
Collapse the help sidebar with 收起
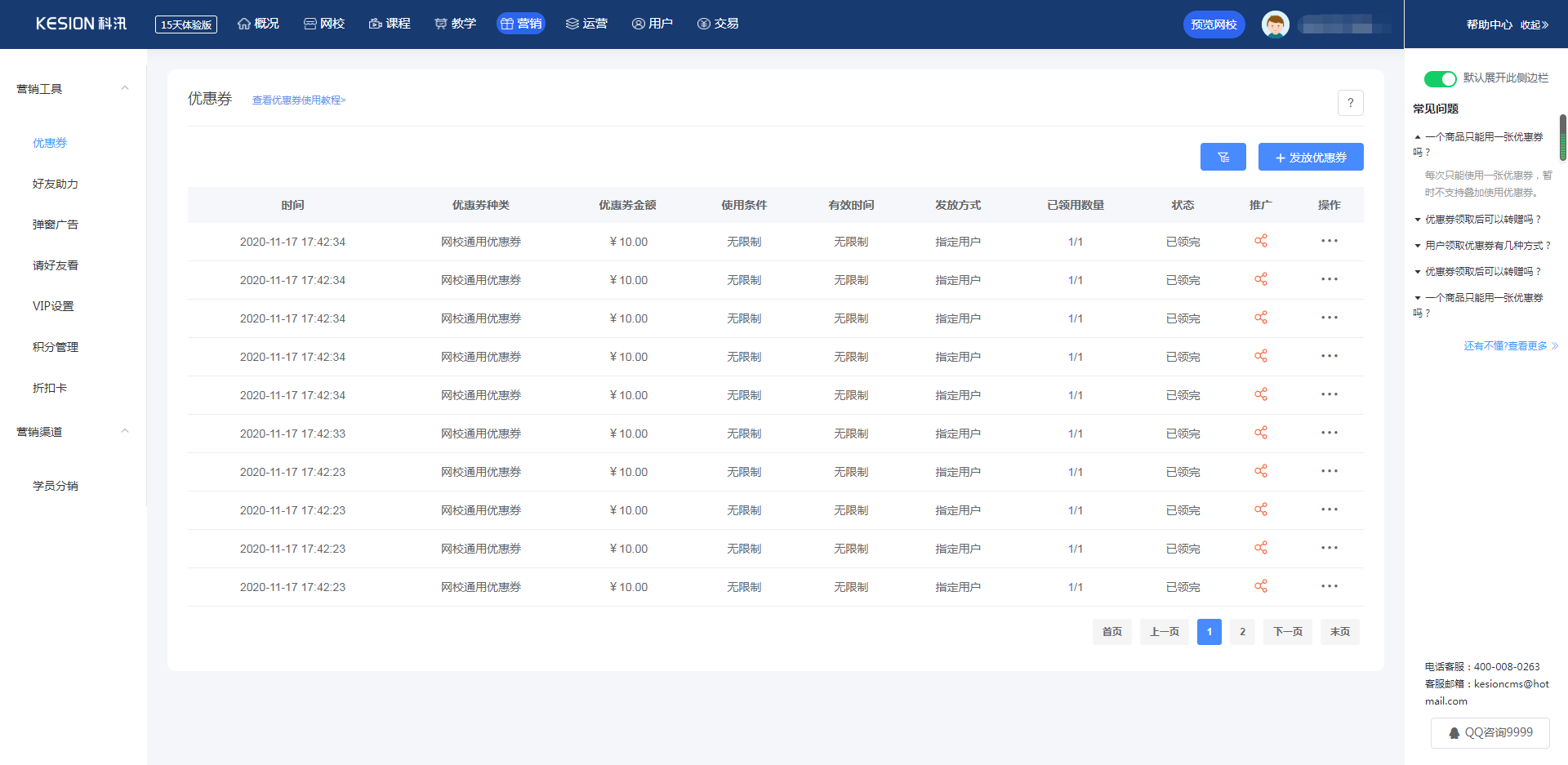click(x=1534, y=24)
